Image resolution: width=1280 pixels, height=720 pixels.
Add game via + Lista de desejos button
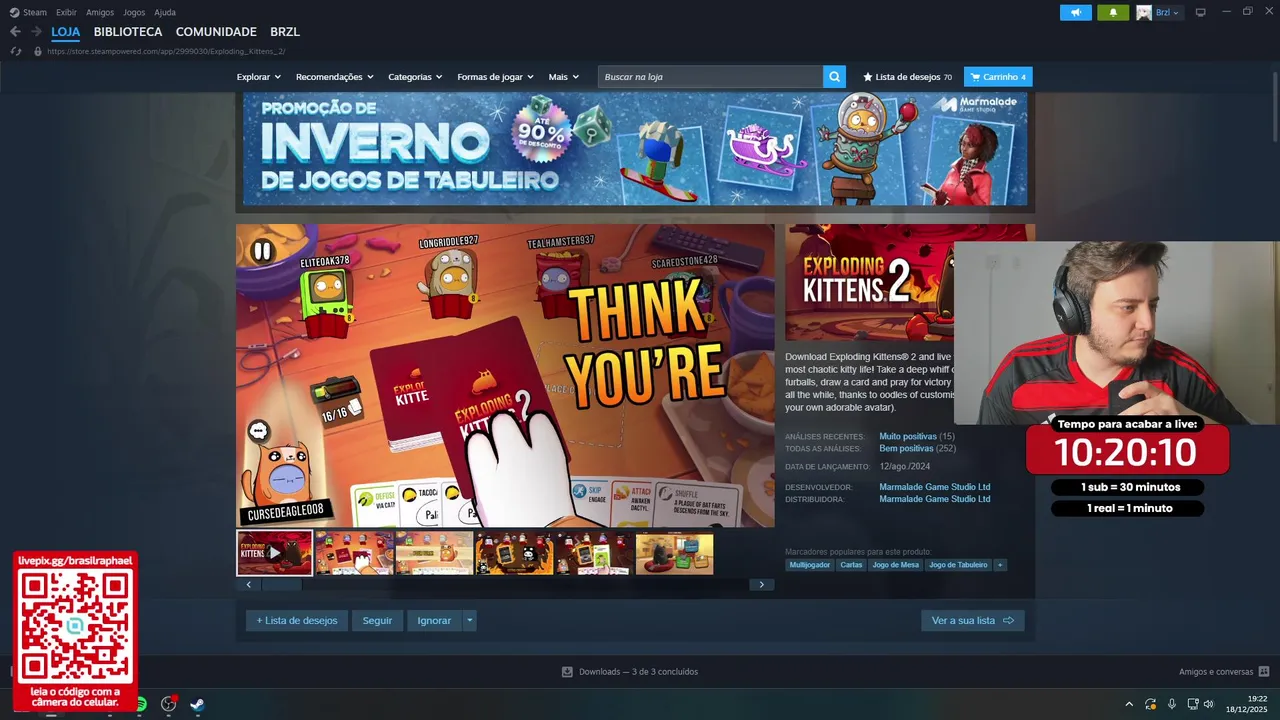coord(297,621)
